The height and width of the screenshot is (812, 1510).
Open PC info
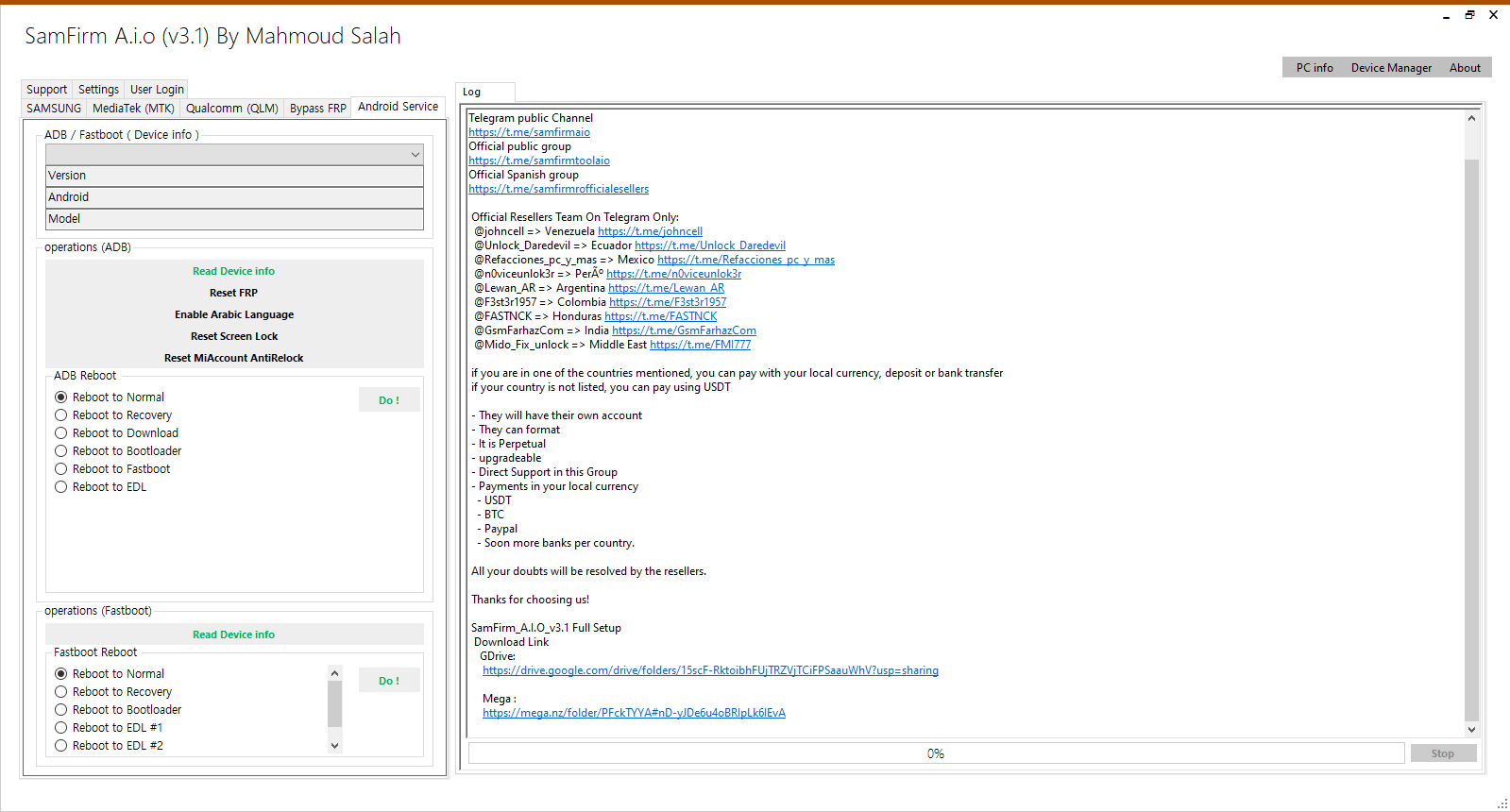click(x=1315, y=68)
